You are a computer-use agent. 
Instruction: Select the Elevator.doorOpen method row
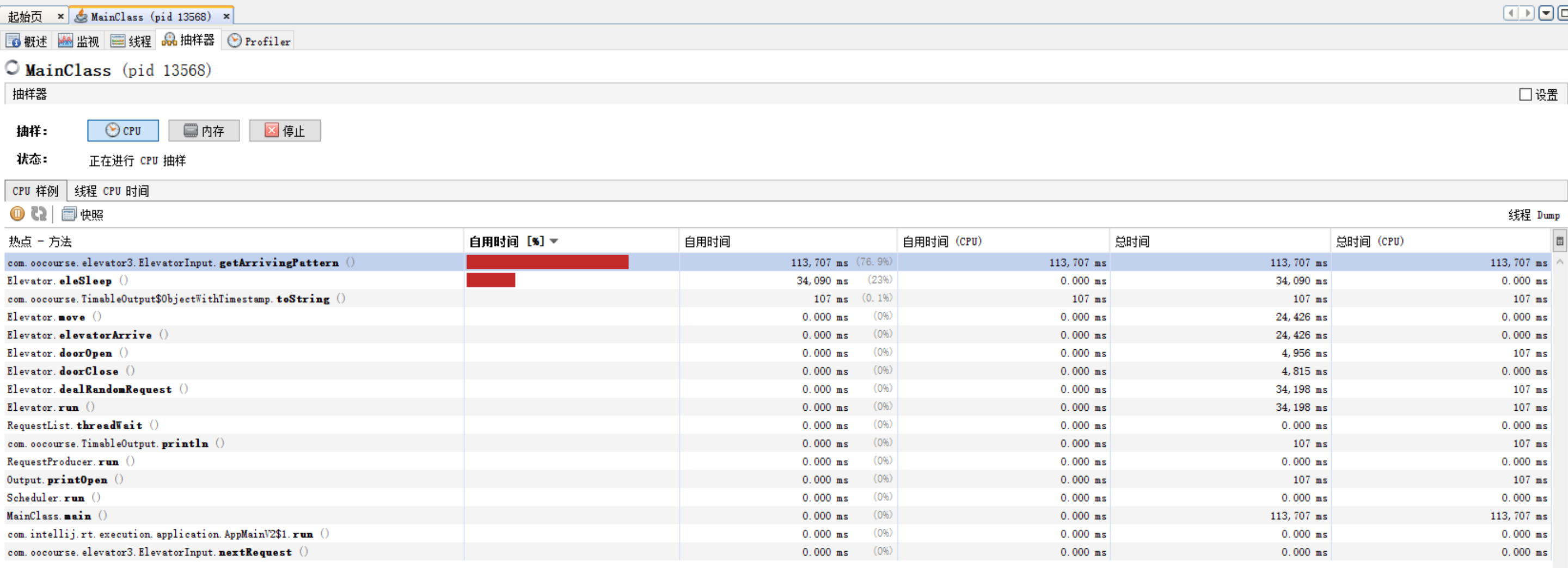coord(778,353)
